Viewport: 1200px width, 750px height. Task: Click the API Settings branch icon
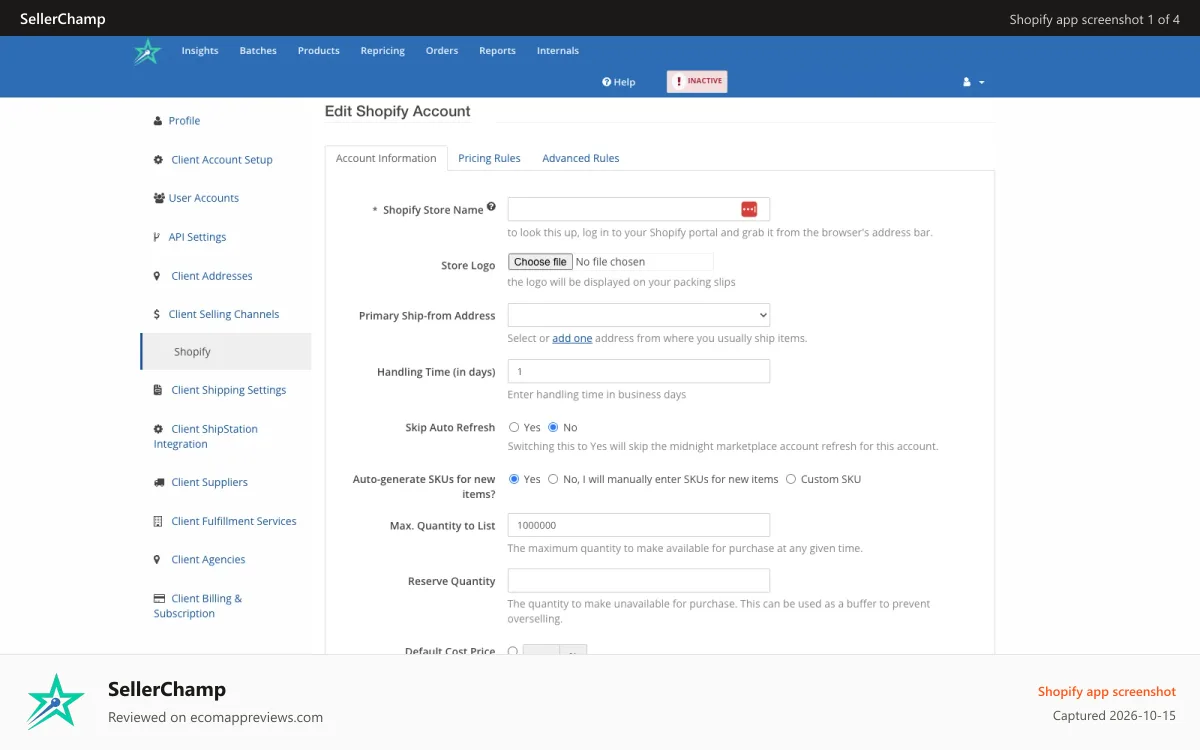coord(157,237)
